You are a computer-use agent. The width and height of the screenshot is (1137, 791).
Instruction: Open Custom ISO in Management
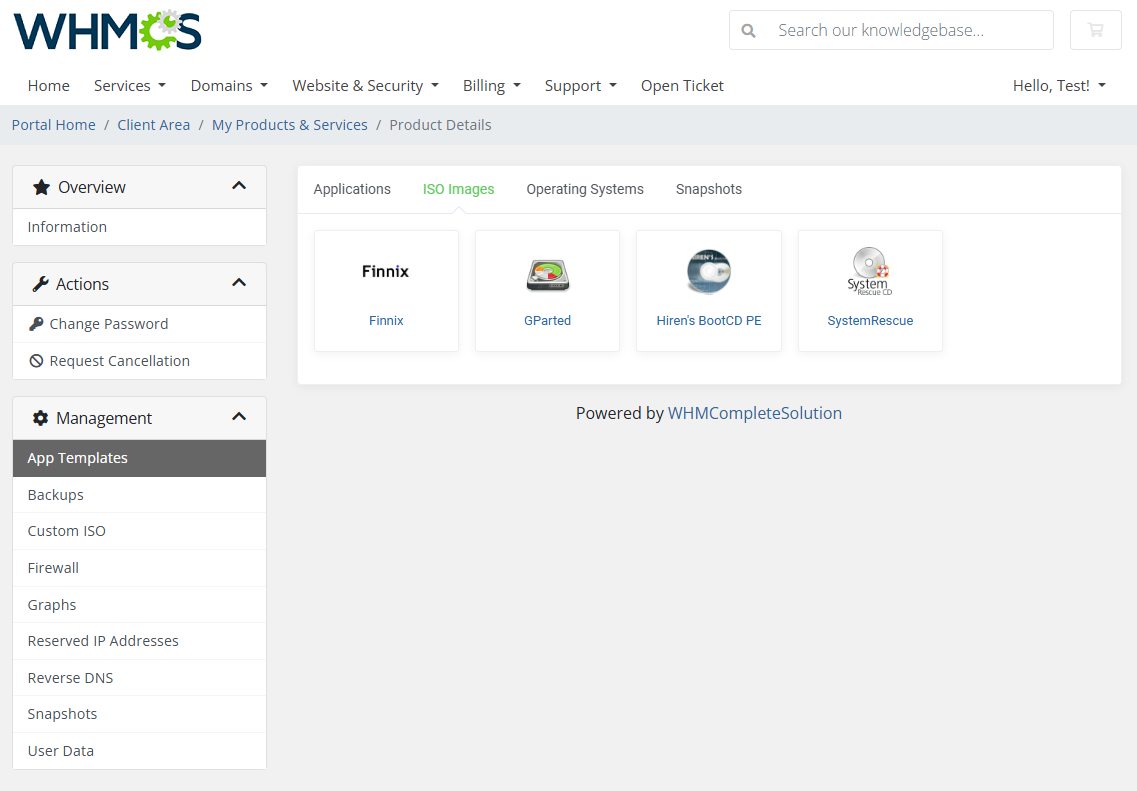pos(139,531)
